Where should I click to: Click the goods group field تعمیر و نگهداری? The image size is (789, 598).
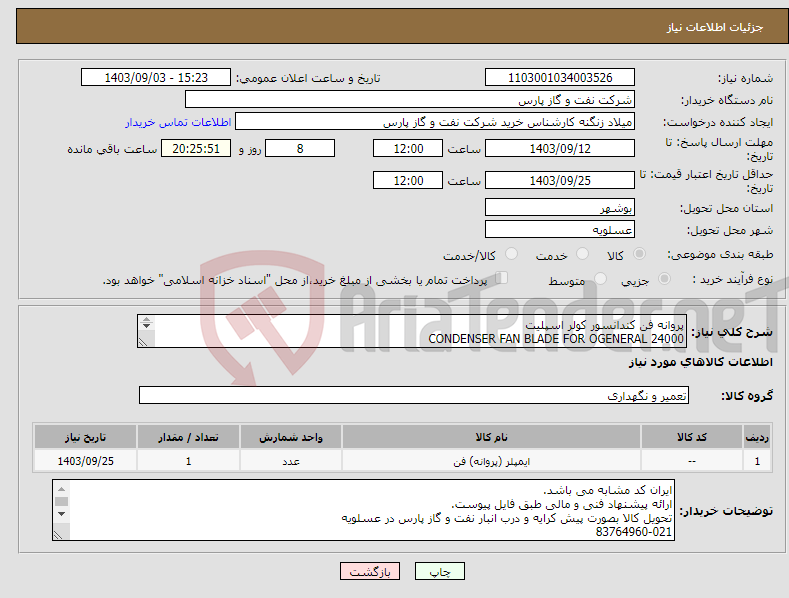coord(414,396)
